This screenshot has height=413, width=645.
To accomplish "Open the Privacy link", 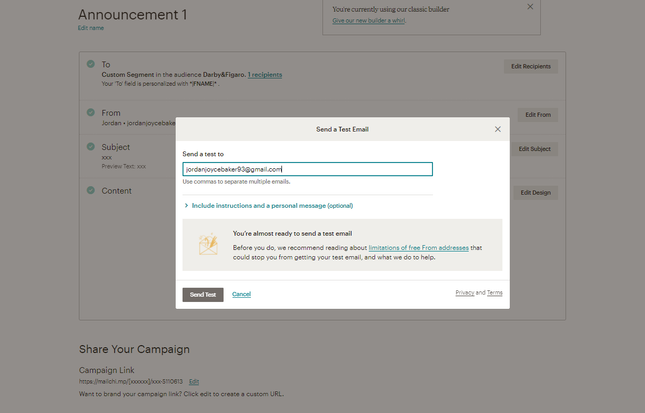I will [464, 293].
